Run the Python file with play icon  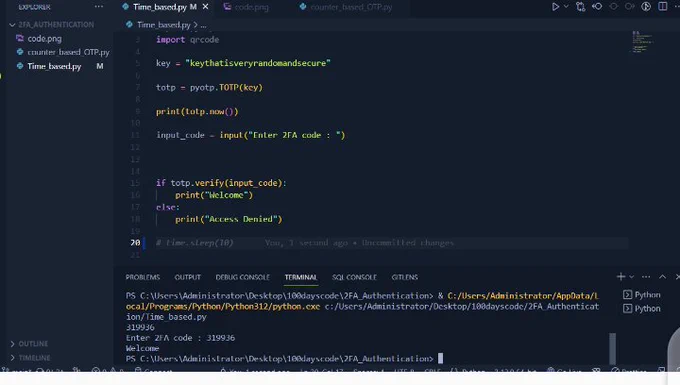coord(555,7)
